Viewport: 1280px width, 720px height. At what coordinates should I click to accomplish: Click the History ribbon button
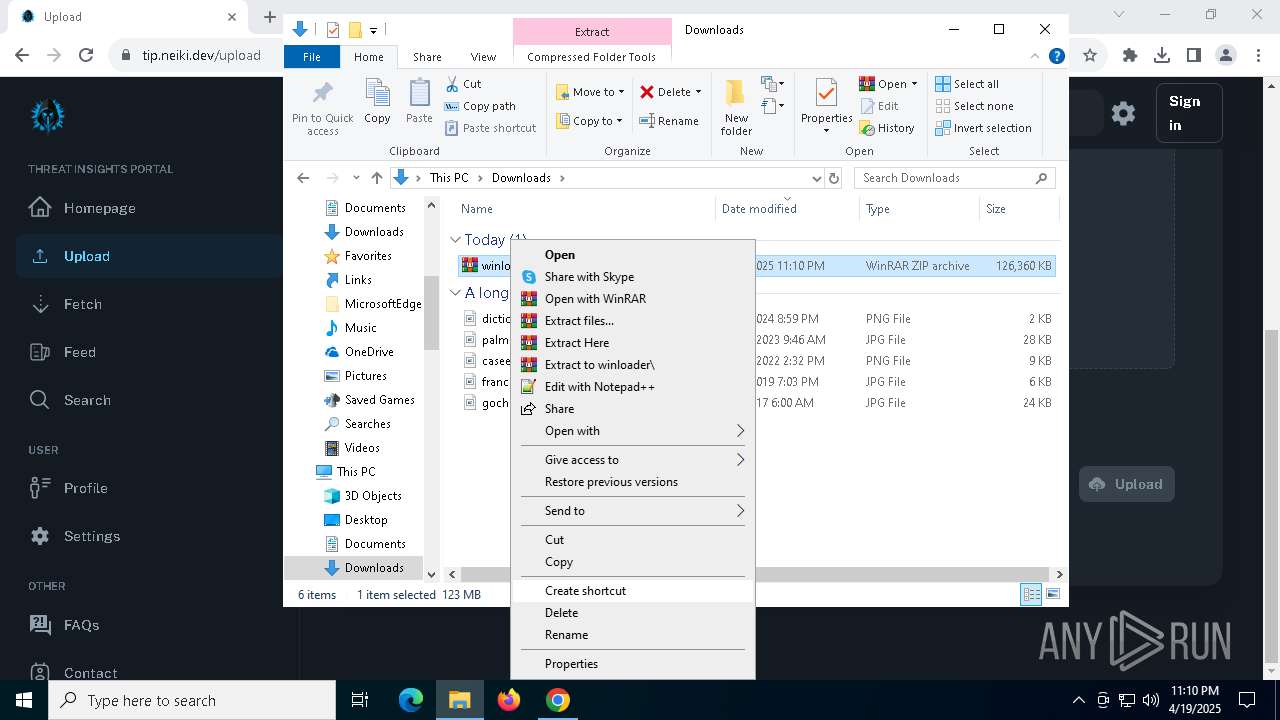(887, 128)
